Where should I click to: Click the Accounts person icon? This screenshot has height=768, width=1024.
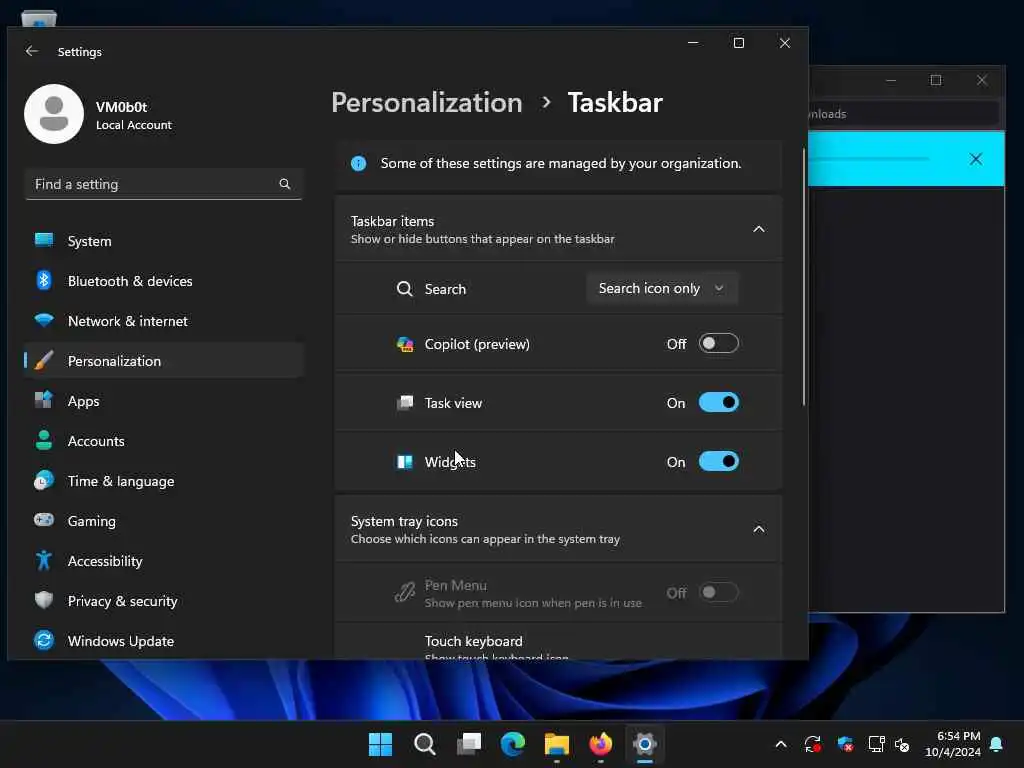coord(44,440)
